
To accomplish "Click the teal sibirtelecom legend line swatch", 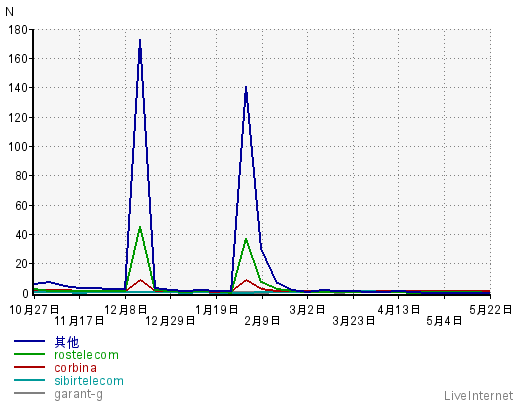I will tap(29, 380).
